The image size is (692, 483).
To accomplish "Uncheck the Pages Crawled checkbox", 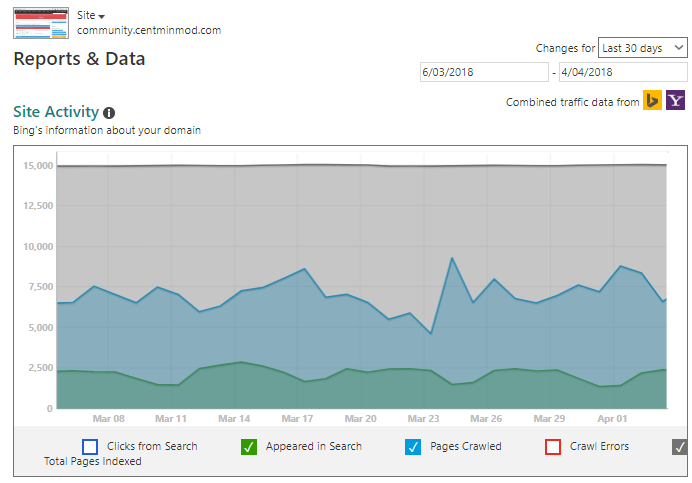I will [x=413, y=446].
